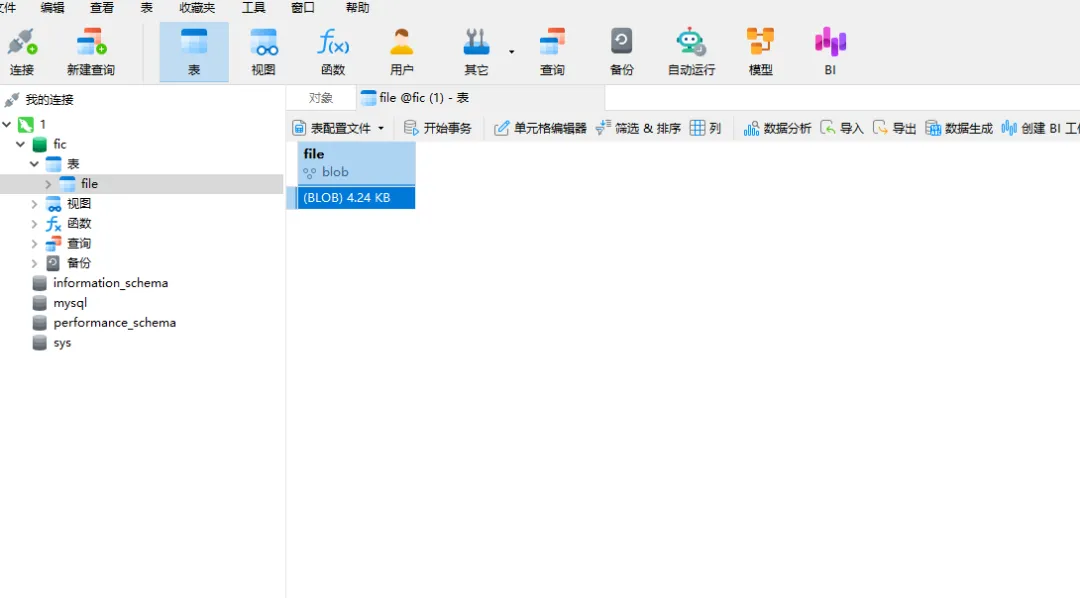Switch to the Objects (对象) tab
Image resolution: width=1080 pixels, height=598 pixels.
tap(321, 98)
